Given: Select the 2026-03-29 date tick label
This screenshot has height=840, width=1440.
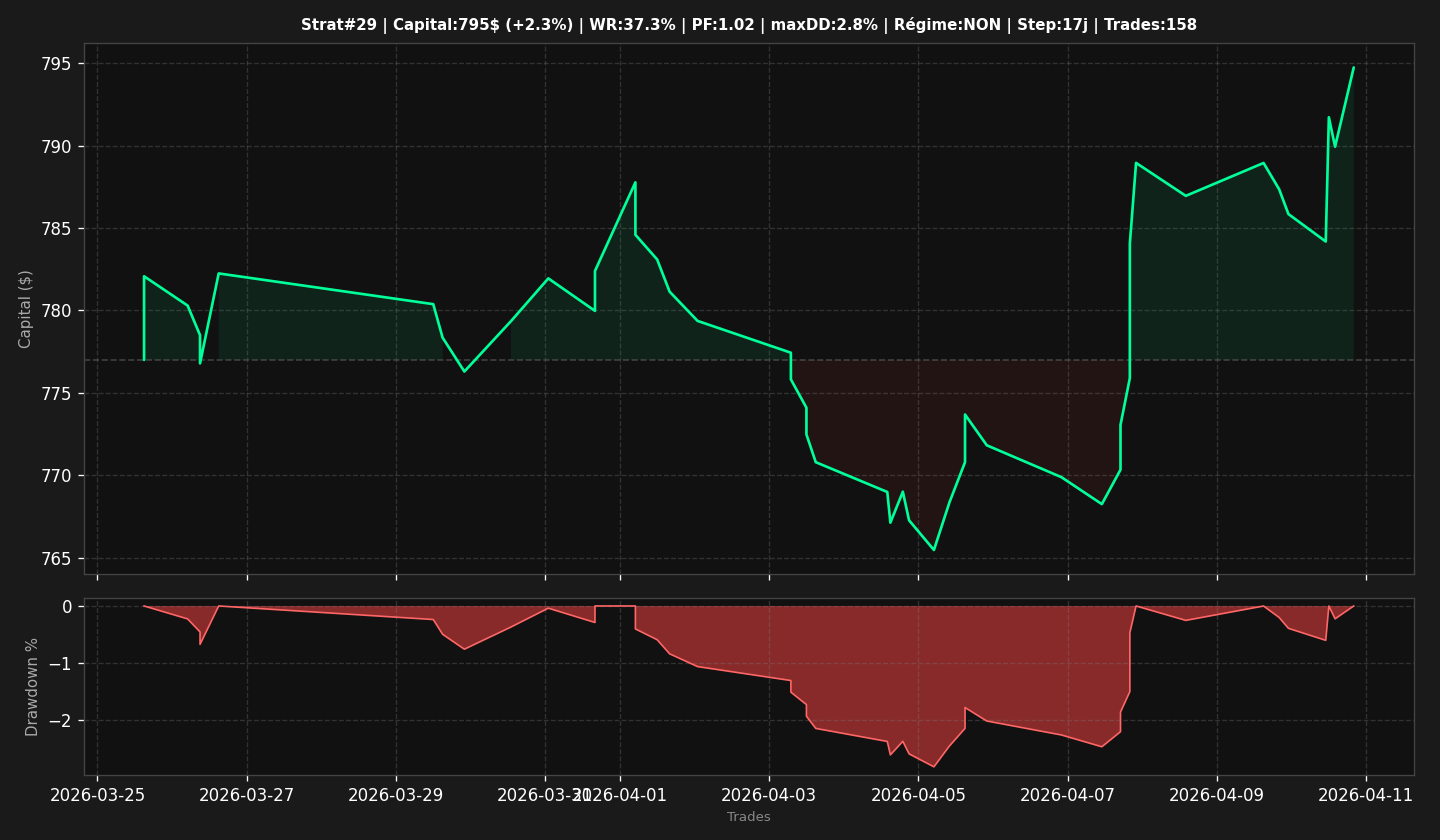Looking at the screenshot, I should click(x=396, y=795).
